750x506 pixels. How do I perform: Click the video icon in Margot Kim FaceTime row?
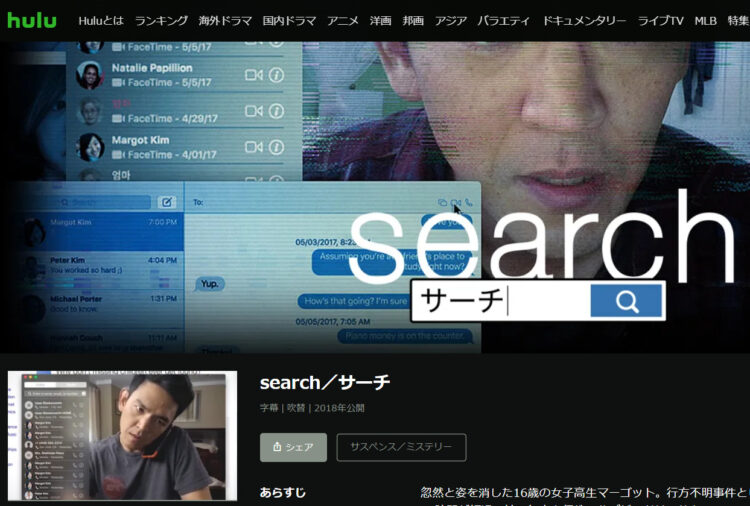point(254,147)
